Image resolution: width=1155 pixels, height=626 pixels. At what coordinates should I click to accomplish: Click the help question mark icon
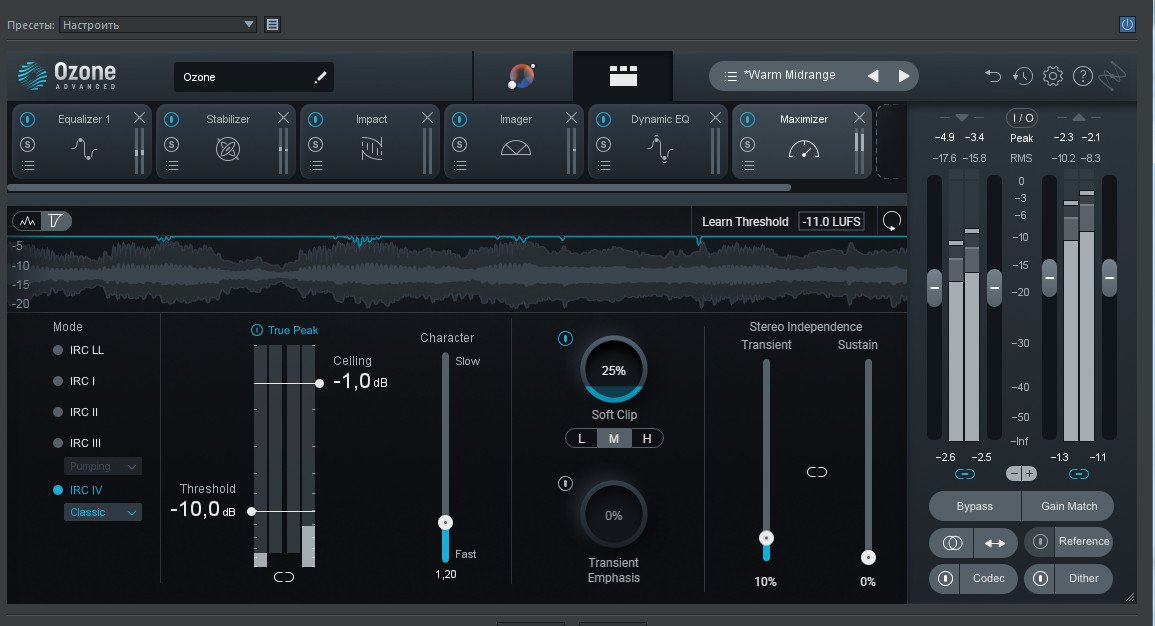(x=1082, y=76)
